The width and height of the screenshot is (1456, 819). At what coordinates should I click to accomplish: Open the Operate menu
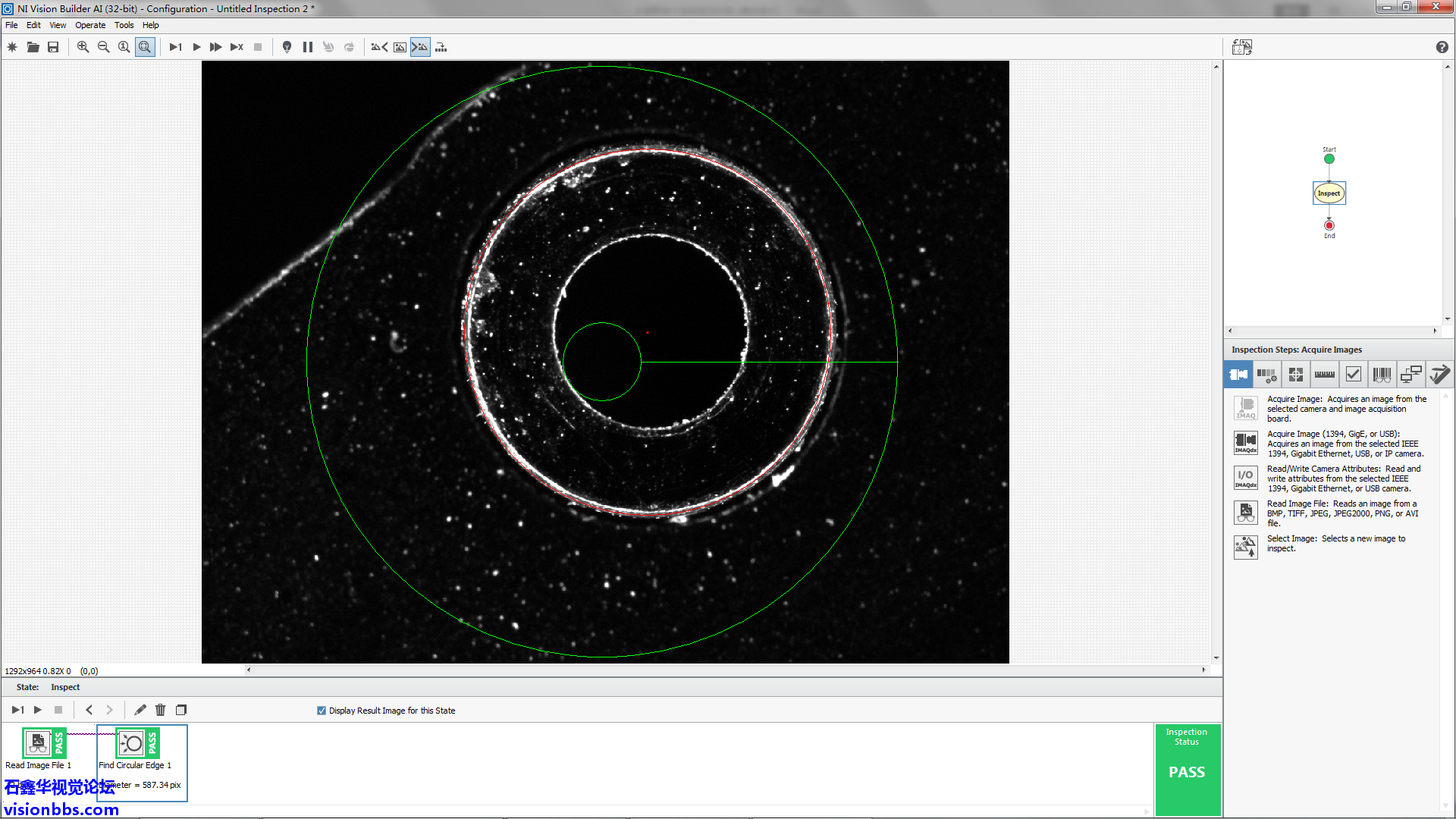[x=90, y=25]
